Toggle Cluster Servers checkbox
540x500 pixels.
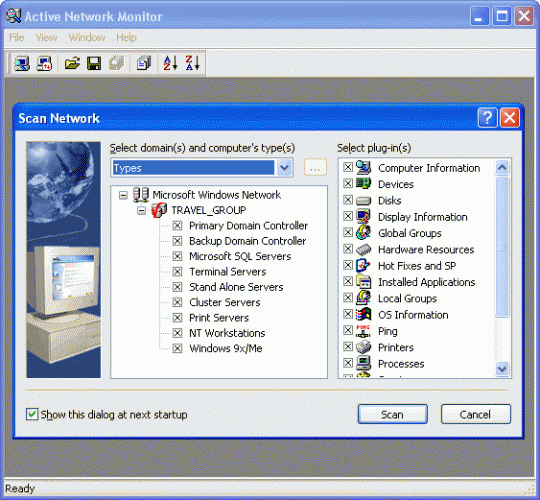[177, 302]
